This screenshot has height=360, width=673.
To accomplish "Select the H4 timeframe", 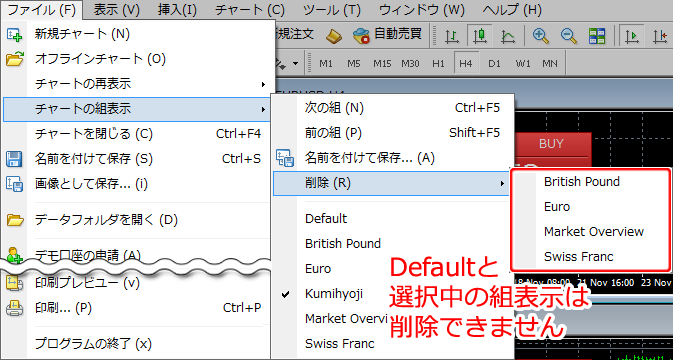I will (466, 64).
